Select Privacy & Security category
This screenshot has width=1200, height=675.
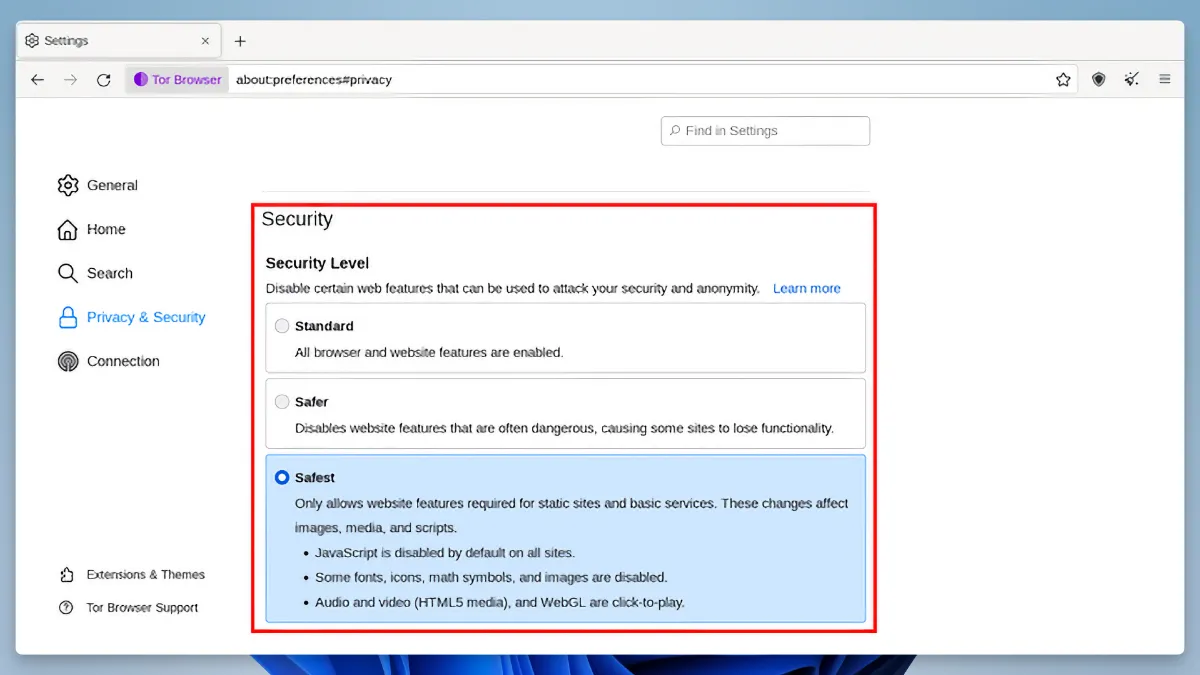pos(145,317)
